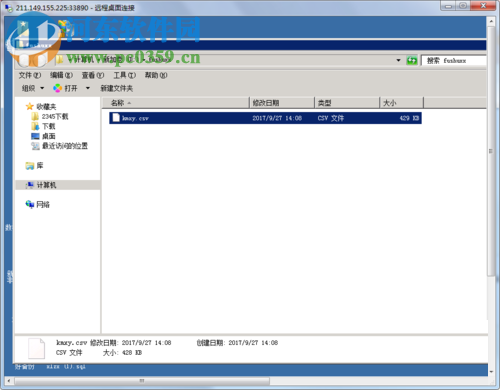Click the colorful 打开 program icon

pyautogui.click(x=57, y=88)
